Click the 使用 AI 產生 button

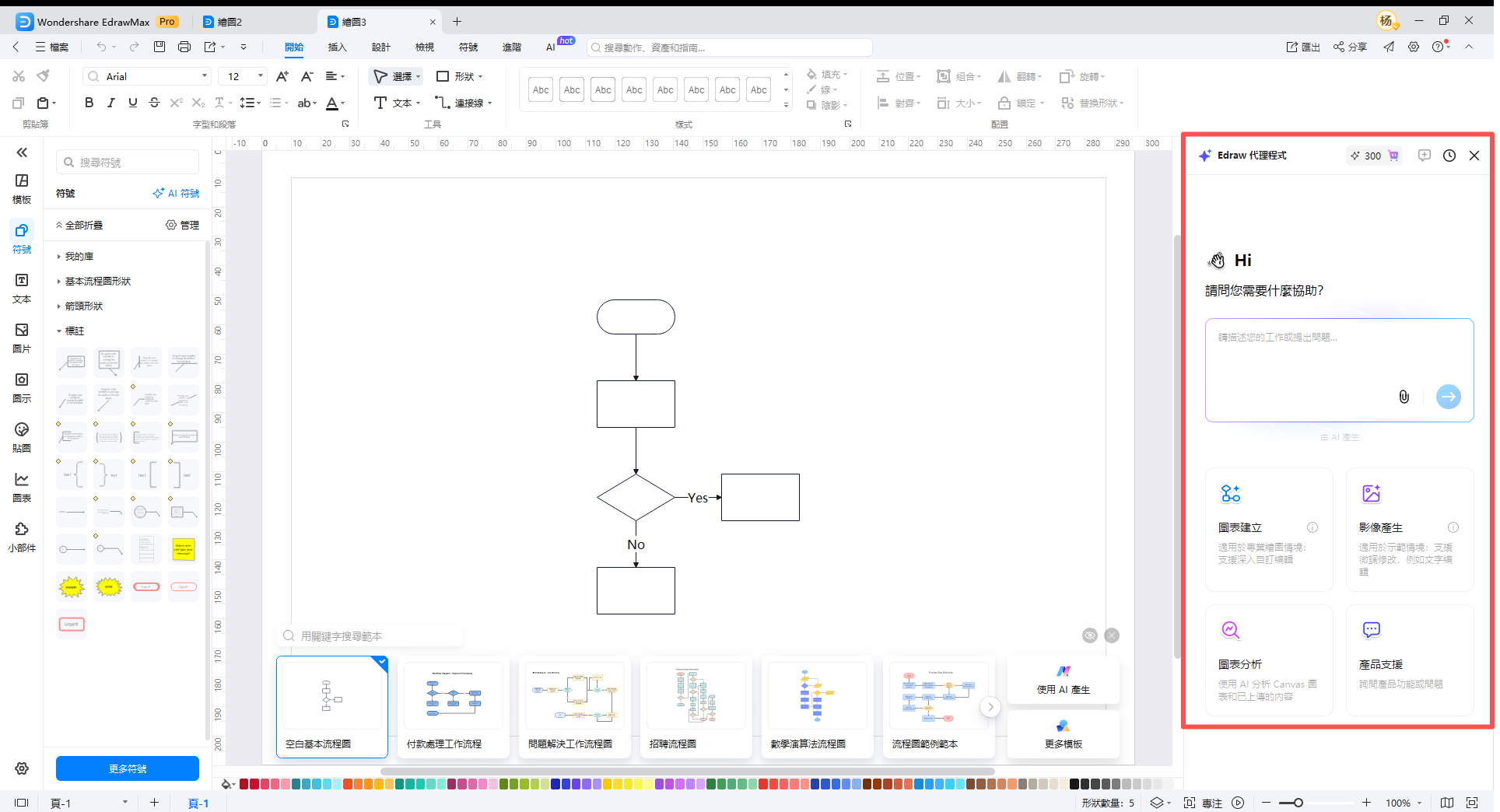1063,681
